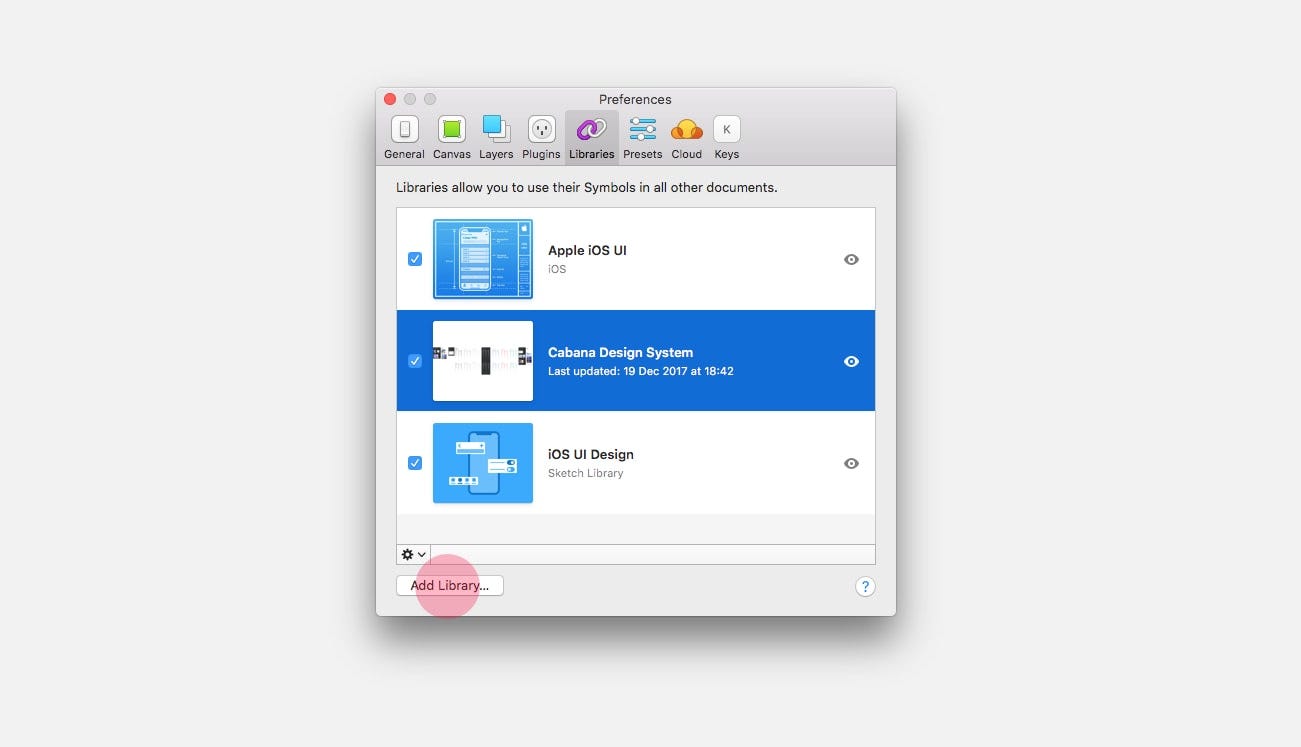Image resolution: width=1301 pixels, height=747 pixels.
Task: Uncheck the iOS UI Design library checkbox
Action: [415, 463]
